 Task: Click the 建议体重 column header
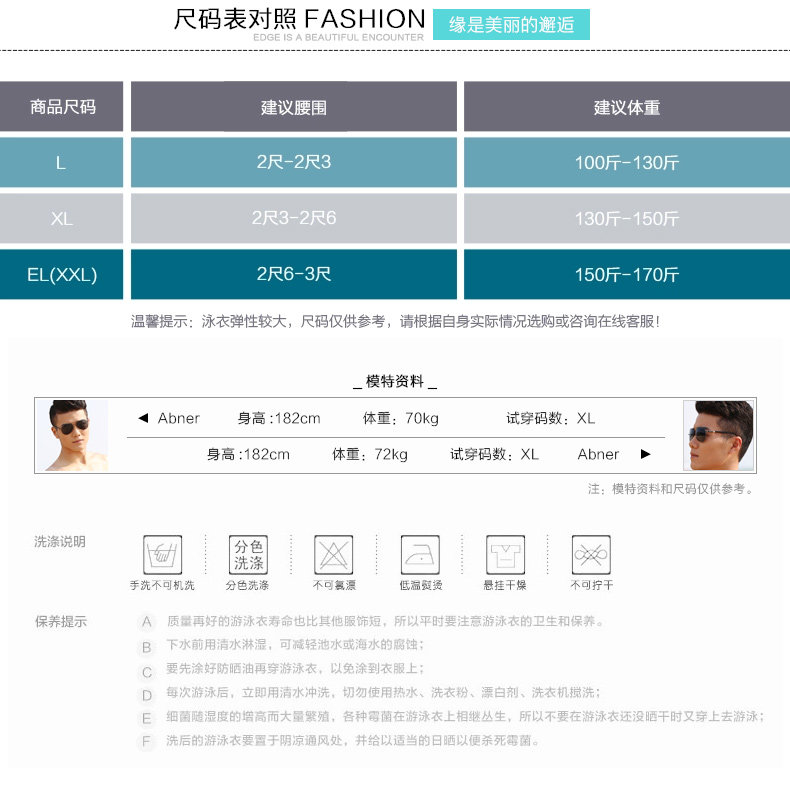(x=627, y=107)
